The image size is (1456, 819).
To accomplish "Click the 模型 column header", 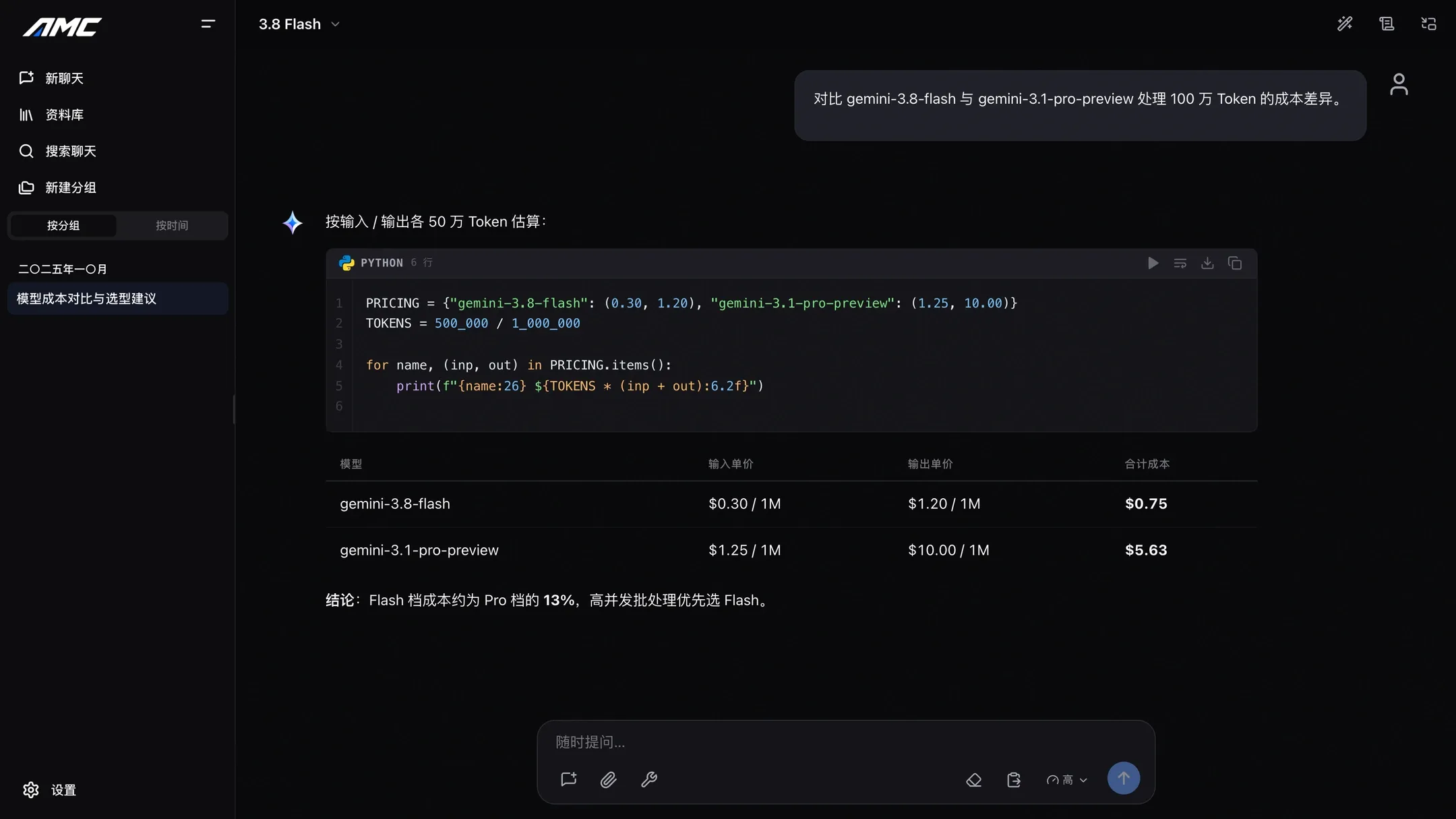I will pos(351,464).
